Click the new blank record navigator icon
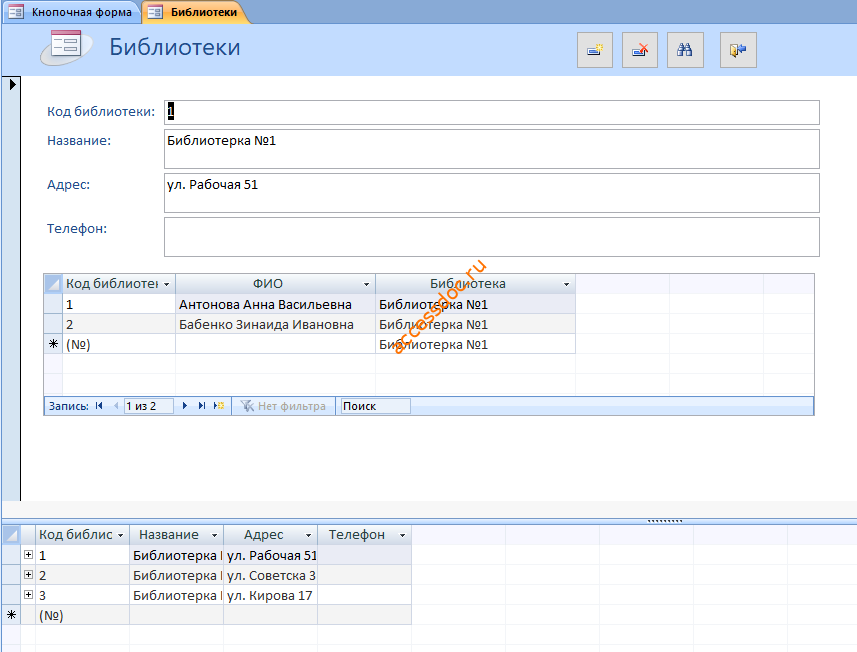Image resolution: width=857 pixels, height=652 pixels. pos(219,406)
